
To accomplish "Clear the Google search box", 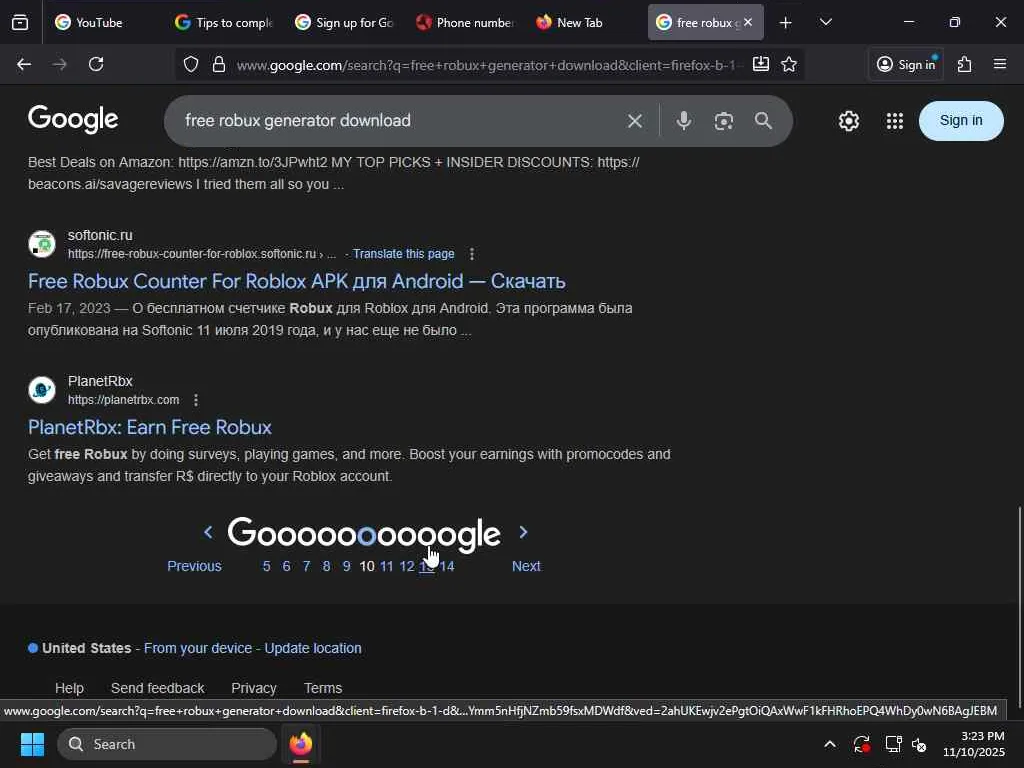I will [x=635, y=121].
